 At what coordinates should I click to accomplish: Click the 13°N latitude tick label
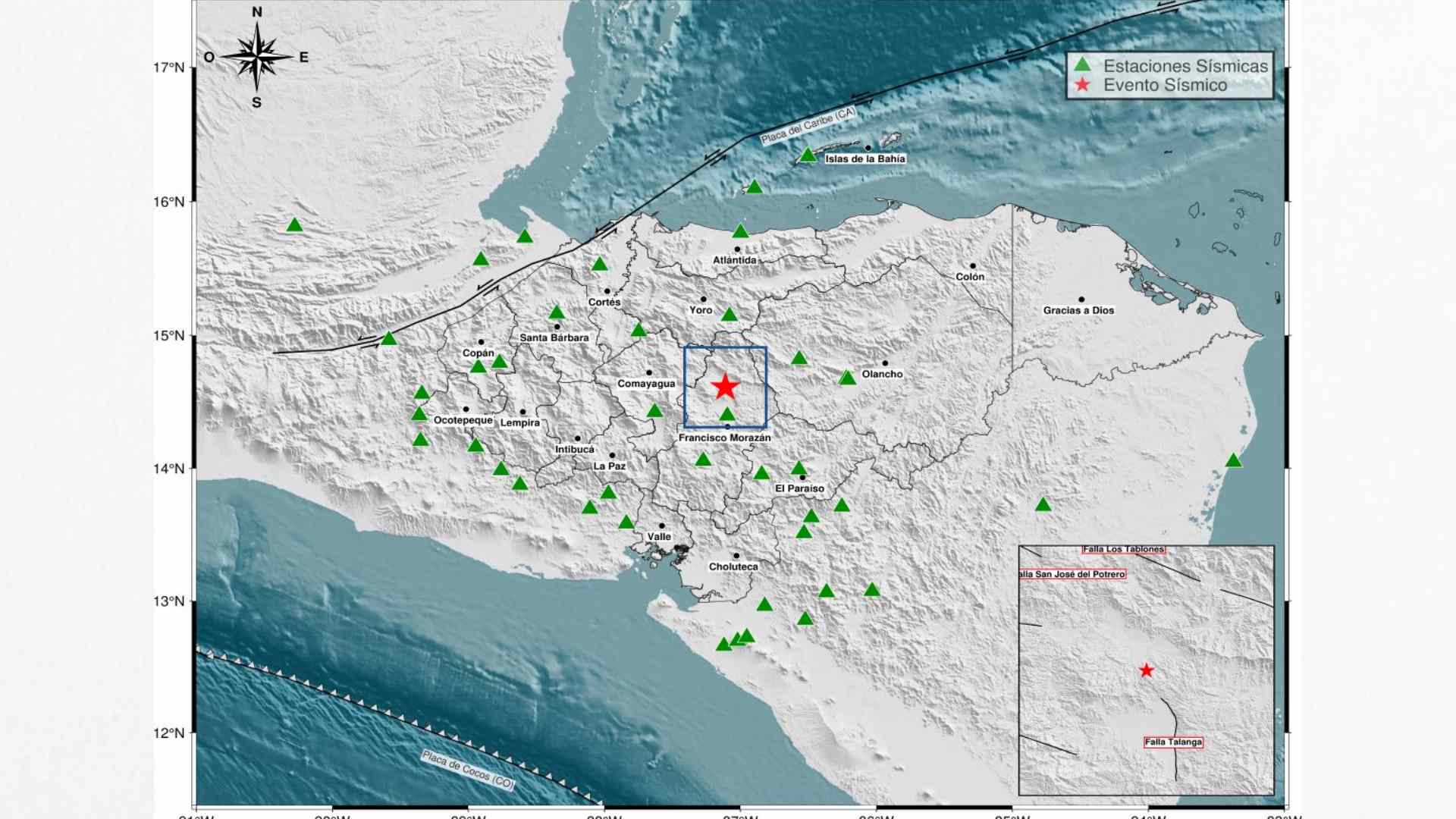[x=168, y=601]
